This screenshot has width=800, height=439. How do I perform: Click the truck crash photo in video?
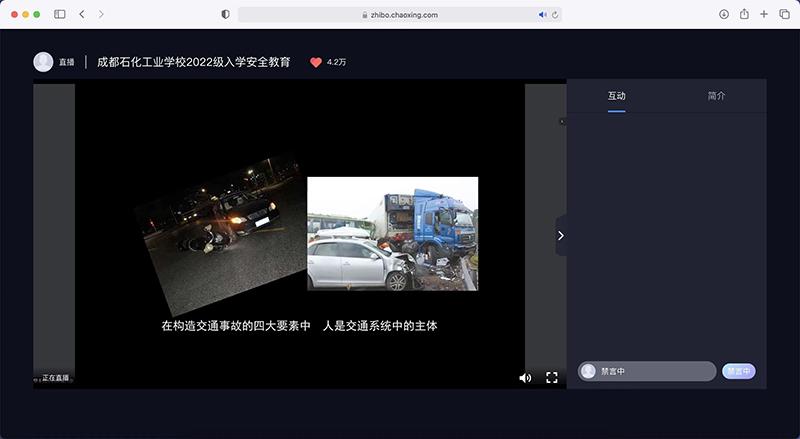pos(392,234)
